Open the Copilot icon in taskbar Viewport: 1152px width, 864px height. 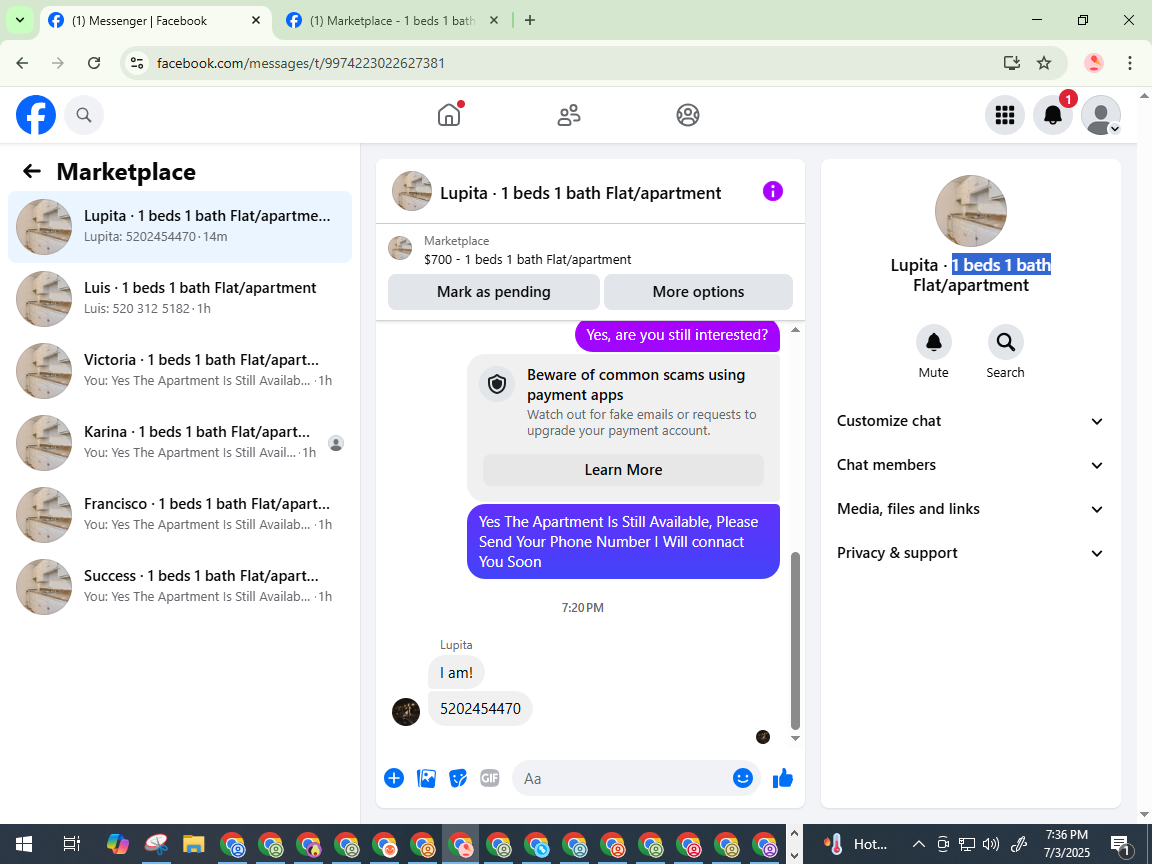[118, 844]
